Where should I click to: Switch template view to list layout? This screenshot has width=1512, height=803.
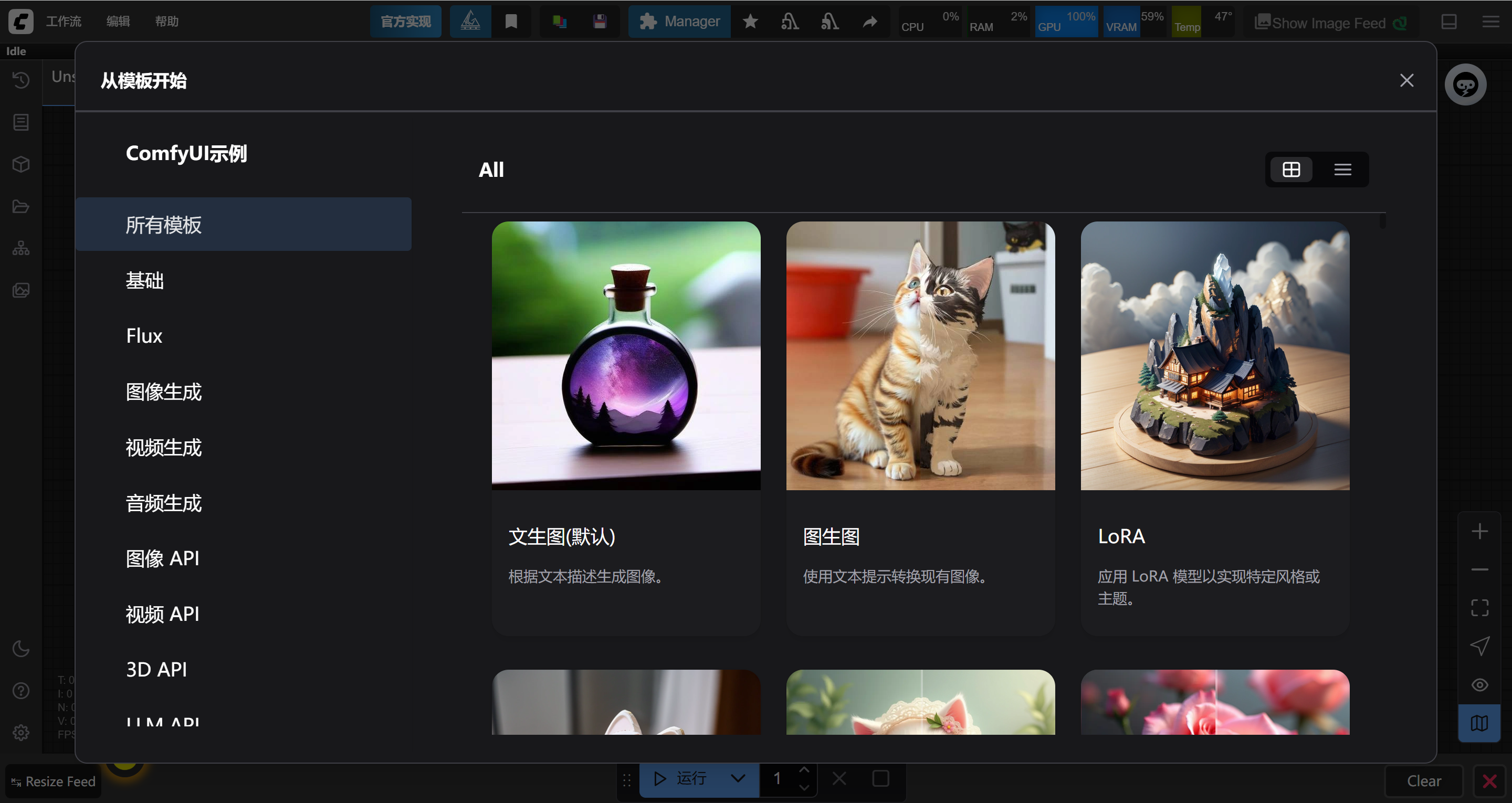click(1342, 170)
